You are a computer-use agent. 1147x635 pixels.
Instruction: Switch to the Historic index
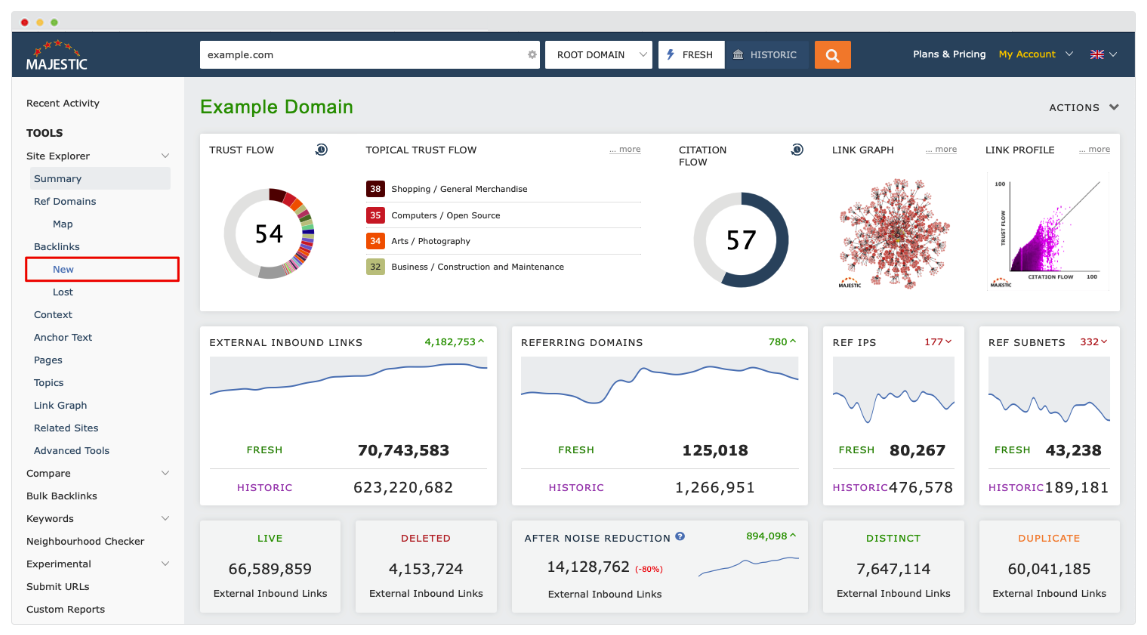766,55
